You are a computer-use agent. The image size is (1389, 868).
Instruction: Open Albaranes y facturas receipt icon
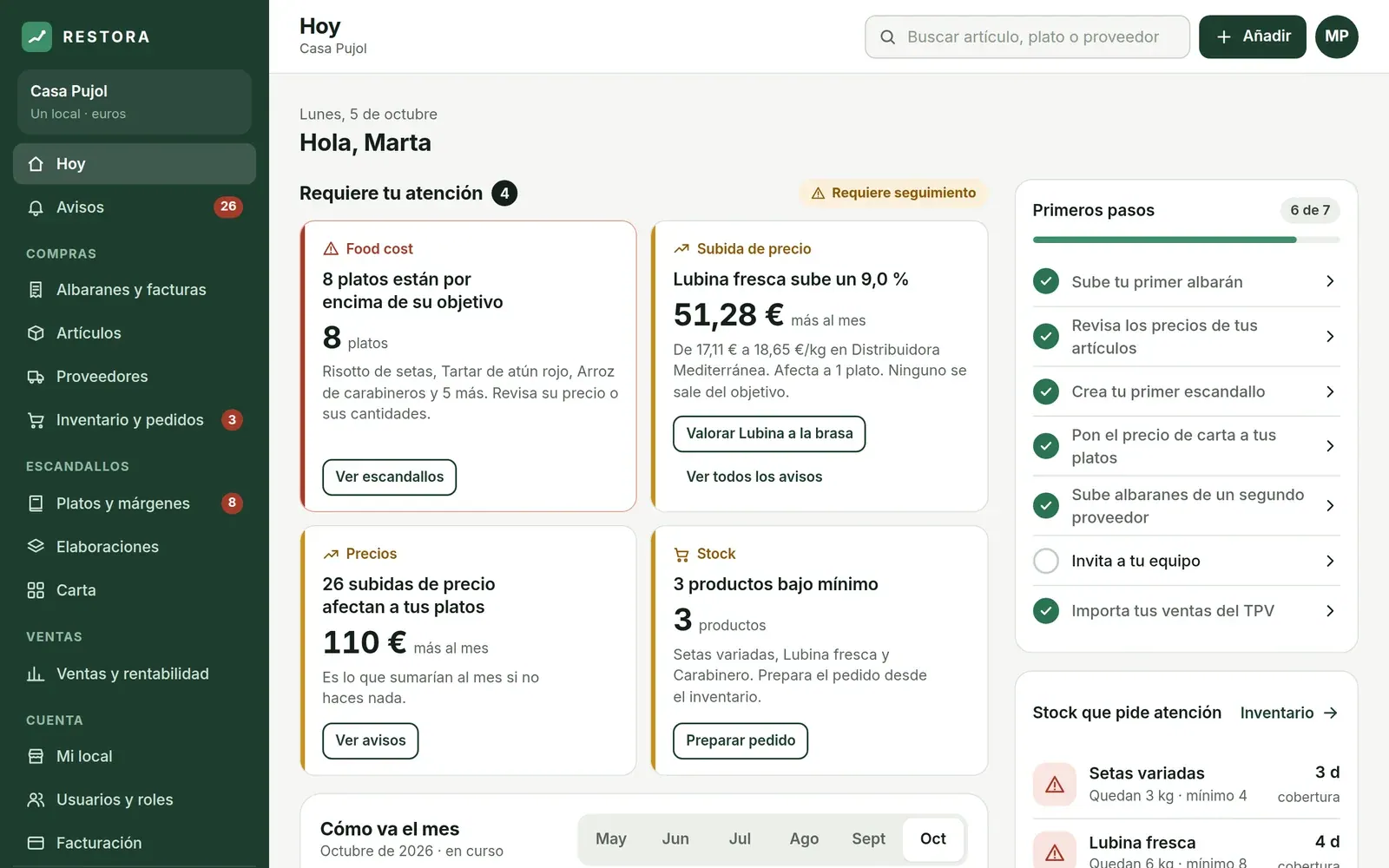pyautogui.click(x=36, y=290)
